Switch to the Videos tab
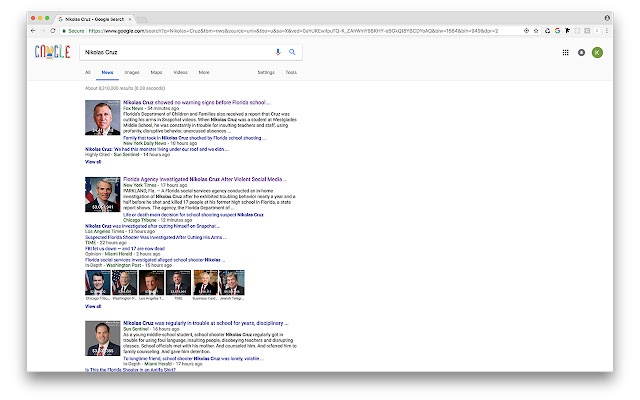Image resolution: width=640 pixels, height=400 pixels. tap(180, 72)
